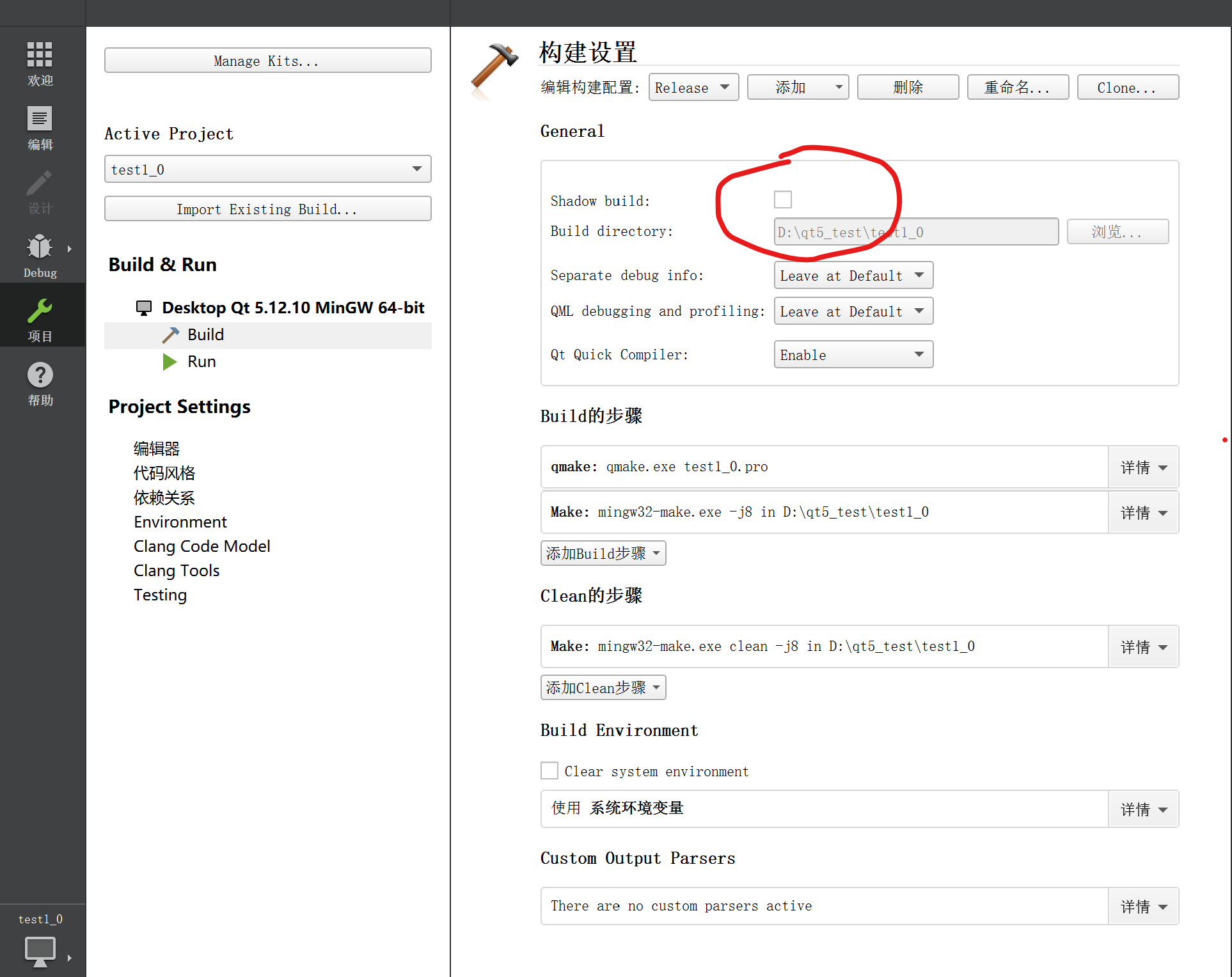Image resolution: width=1232 pixels, height=977 pixels.
Task: Expand 详情 for the Build Make step
Action: (x=1143, y=513)
